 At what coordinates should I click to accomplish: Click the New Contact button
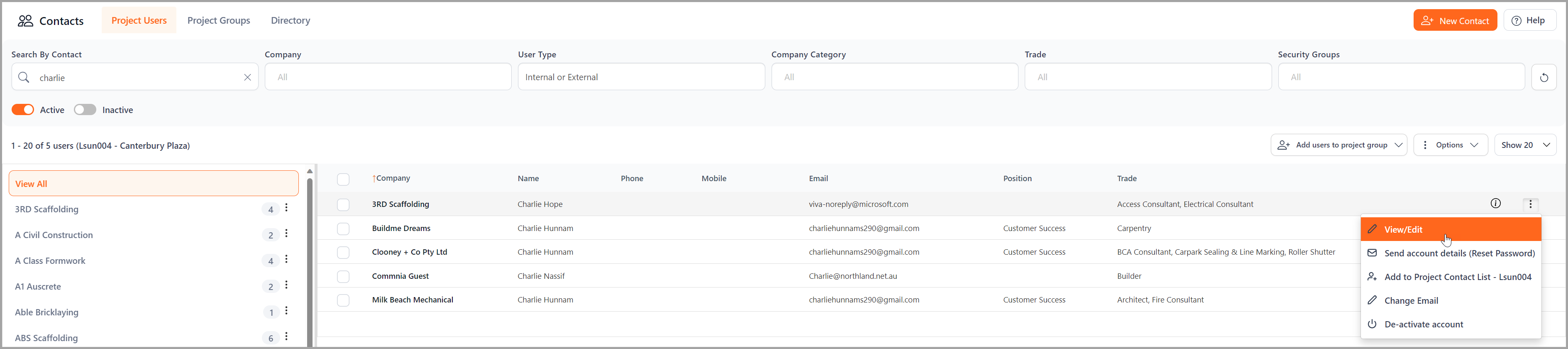click(1455, 20)
